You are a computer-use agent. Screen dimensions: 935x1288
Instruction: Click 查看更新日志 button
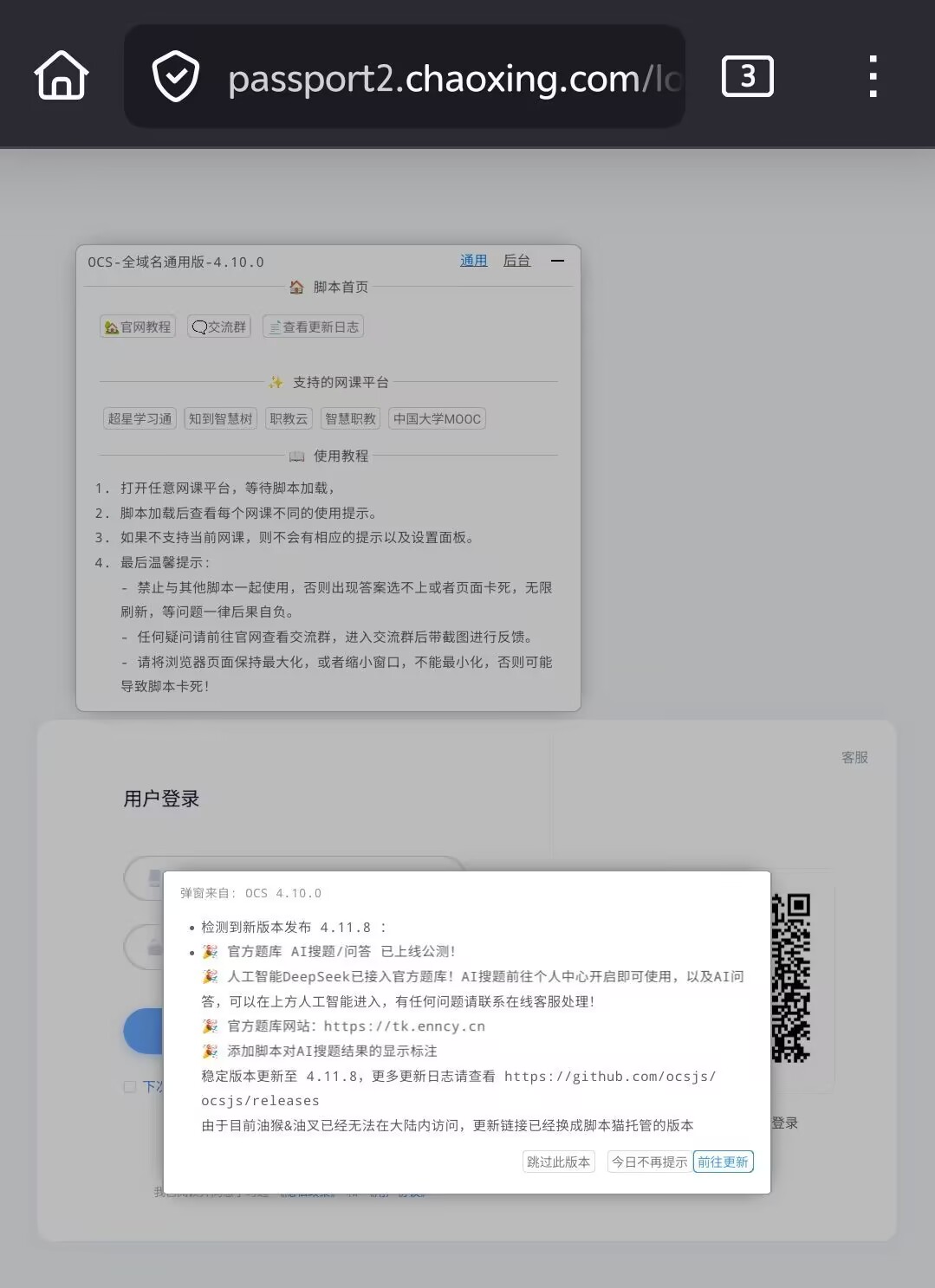tap(313, 327)
